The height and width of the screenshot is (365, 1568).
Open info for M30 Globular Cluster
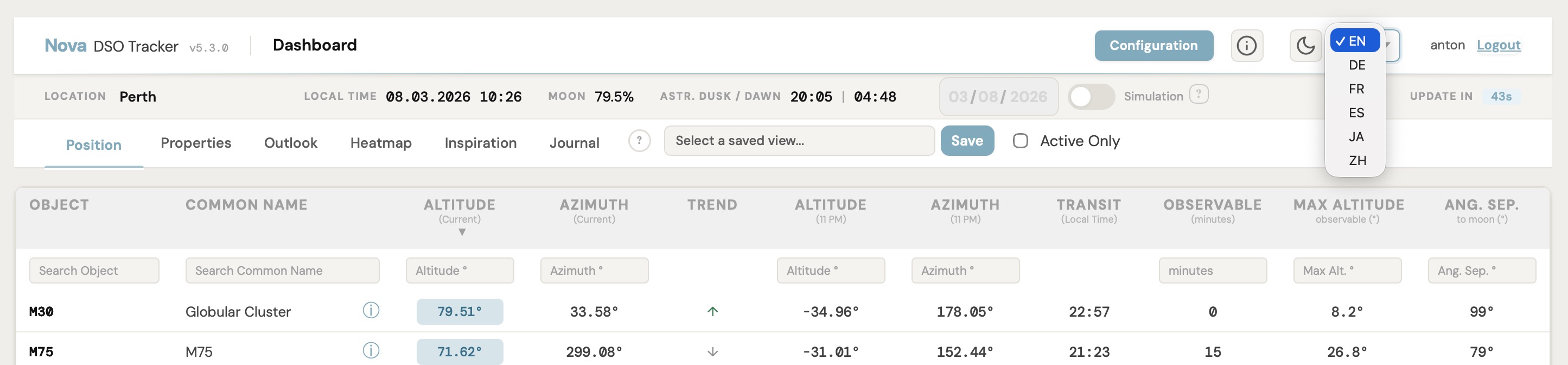(x=371, y=311)
